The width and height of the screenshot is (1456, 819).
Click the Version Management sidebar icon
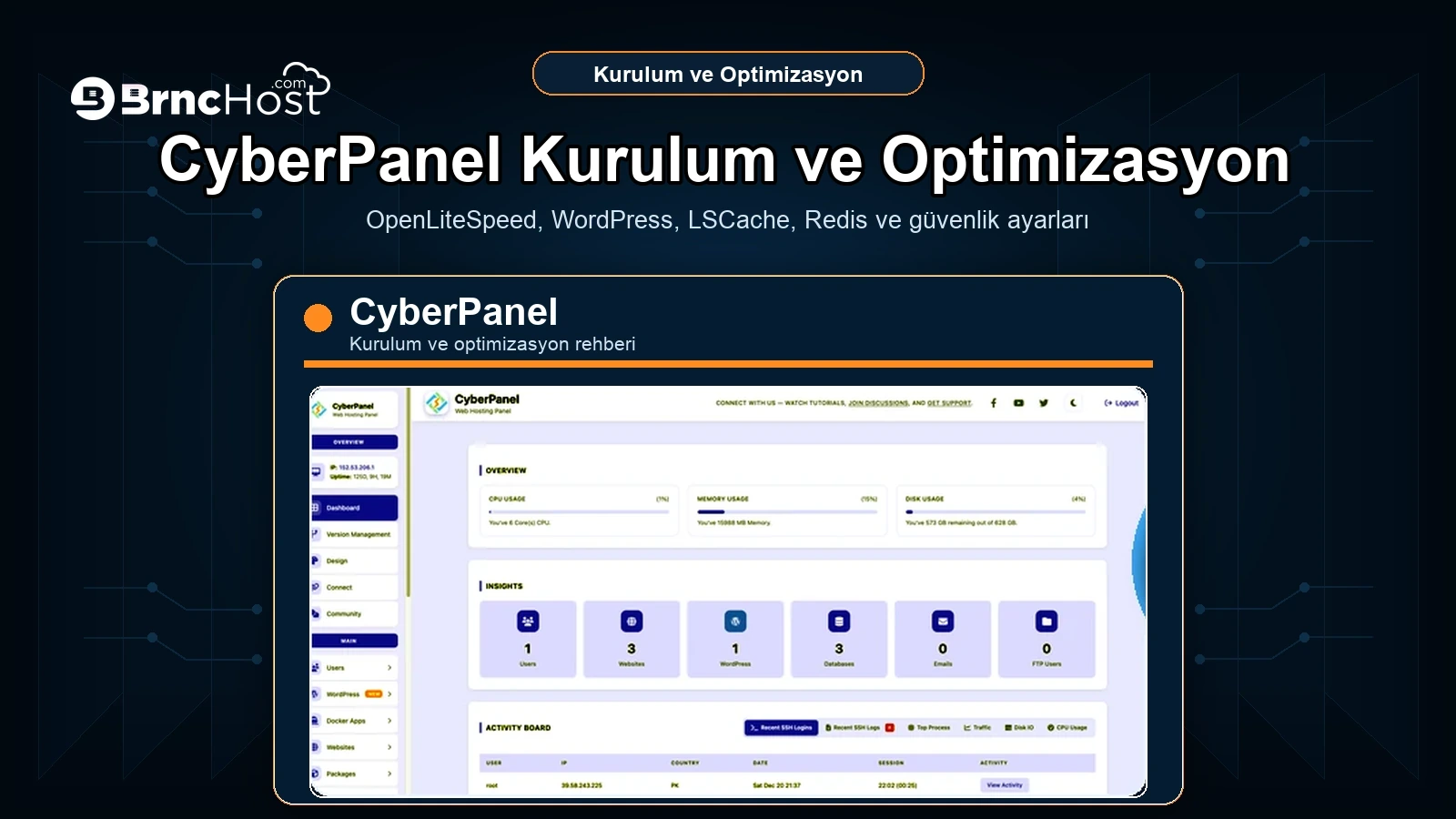click(x=316, y=534)
